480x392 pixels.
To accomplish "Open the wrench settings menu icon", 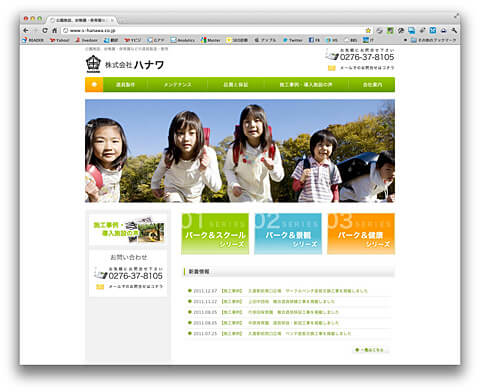I will click(454, 30).
